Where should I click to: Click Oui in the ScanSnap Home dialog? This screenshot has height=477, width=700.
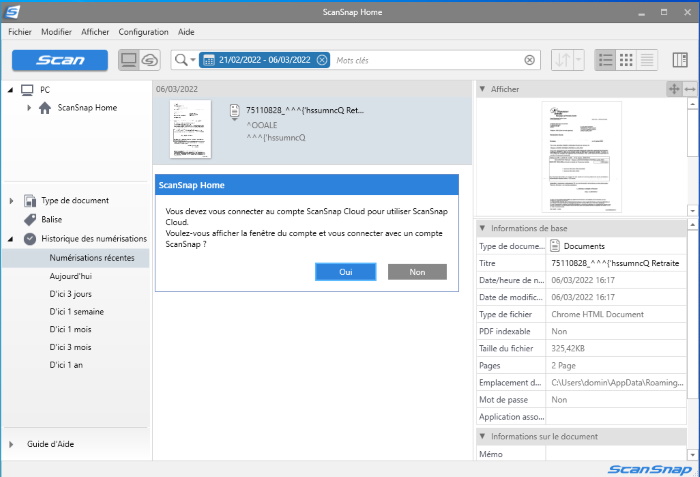[346, 272]
